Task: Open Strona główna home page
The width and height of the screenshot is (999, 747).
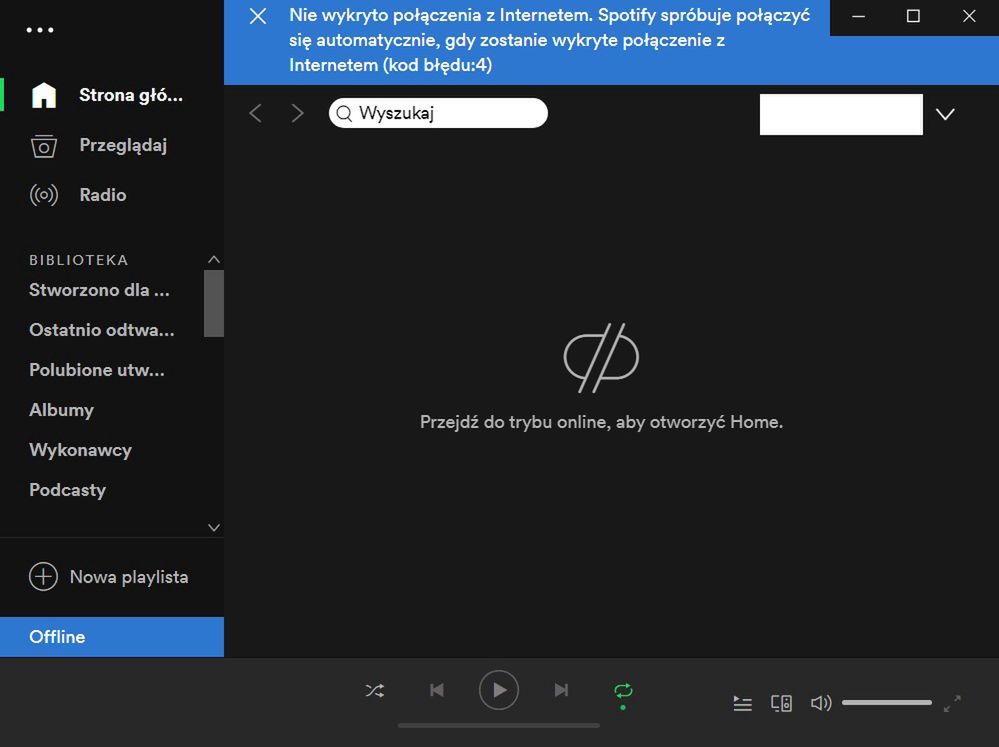Action: pos(131,95)
